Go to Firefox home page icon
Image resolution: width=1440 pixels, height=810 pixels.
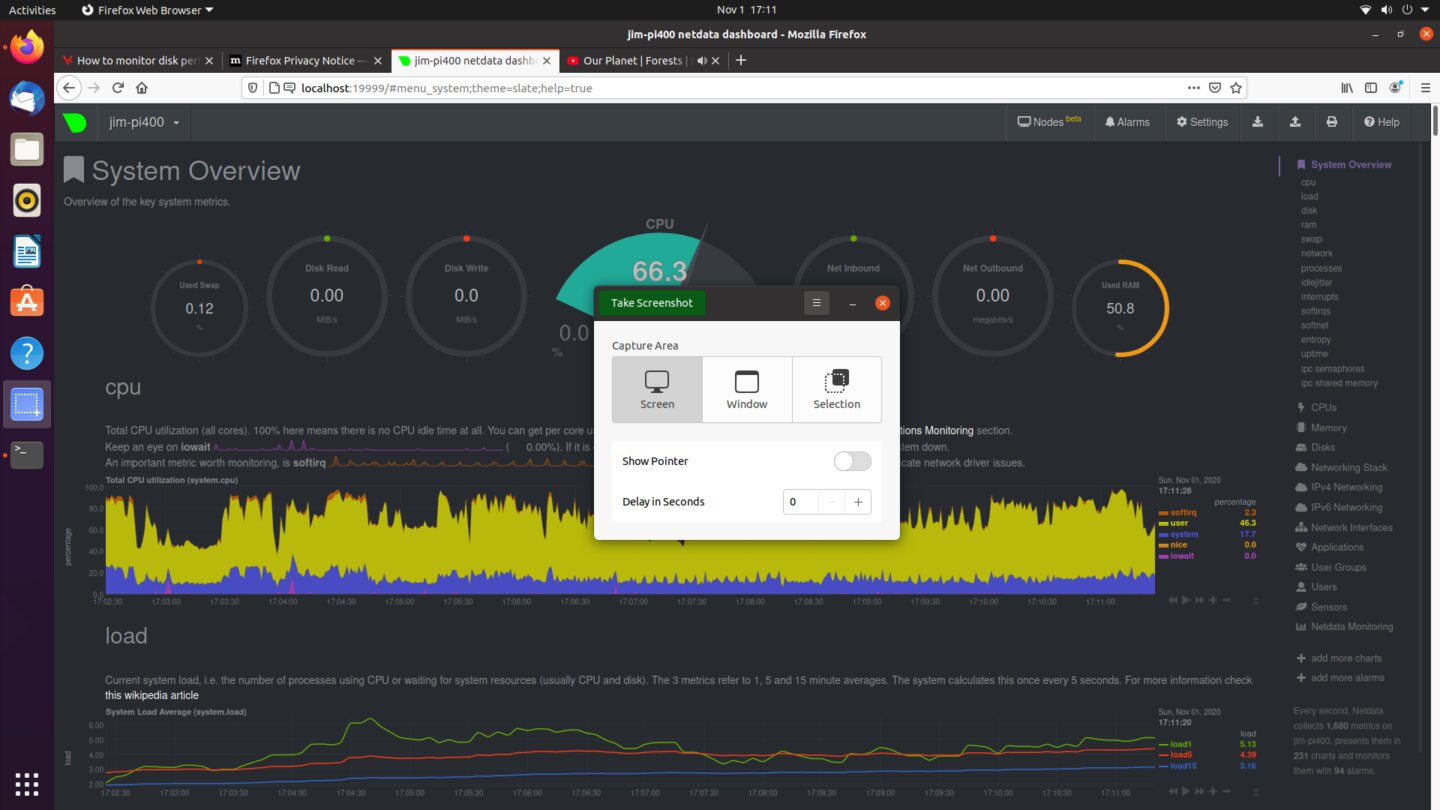pyautogui.click(x=142, y=88)
